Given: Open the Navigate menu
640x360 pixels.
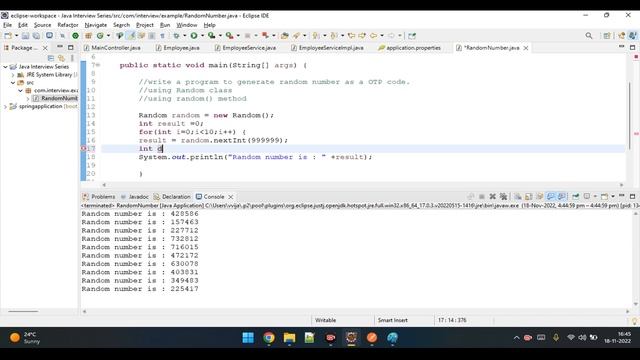Looking at the screenshot, I should click(x=96, y=25).
